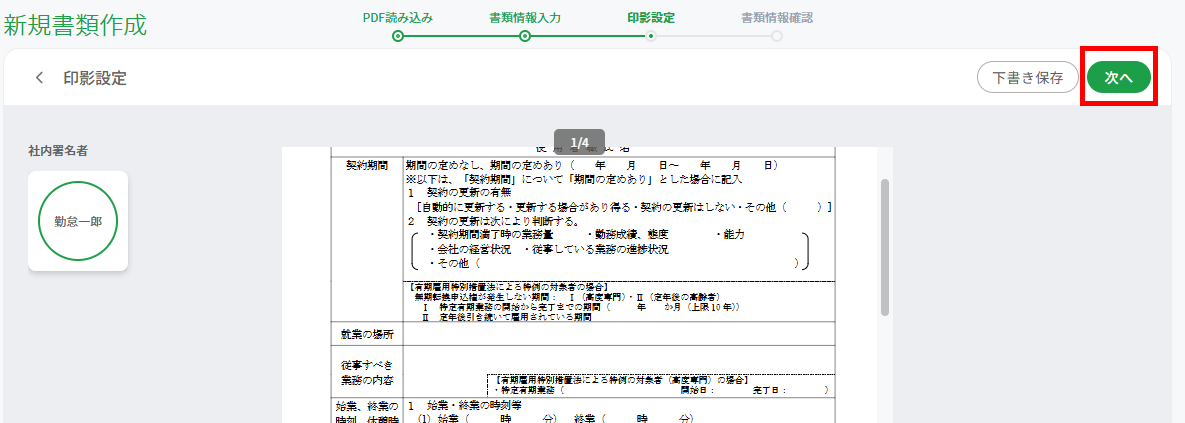Click the 就業の場所 row in the document
This screenshot has height=423, width=1185.
pos(583,333)
